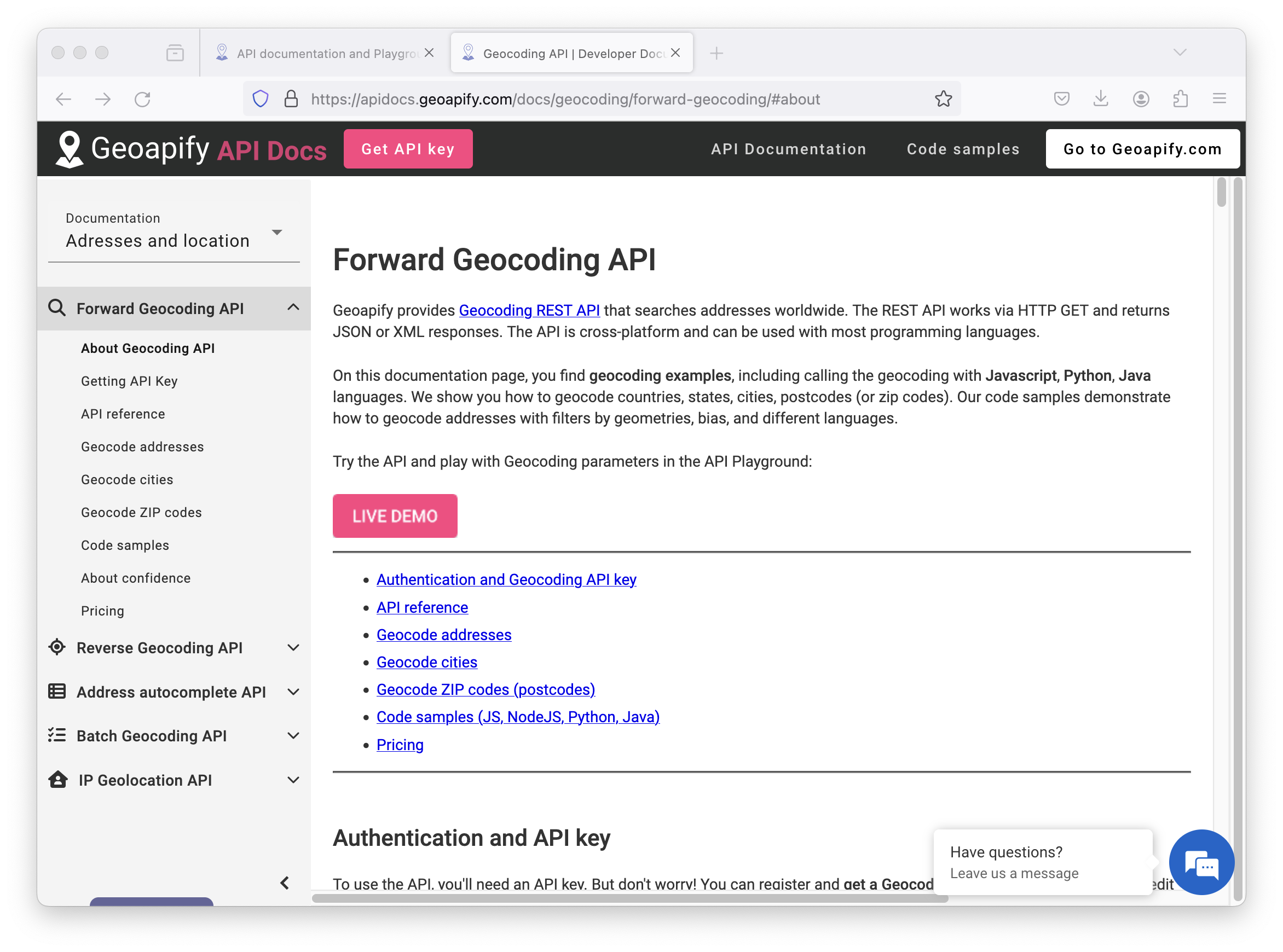The width and height of the screenshot is (1283, 952).
Task: Expand the IP Geolocation API section
Action: [x=293, y=780]
